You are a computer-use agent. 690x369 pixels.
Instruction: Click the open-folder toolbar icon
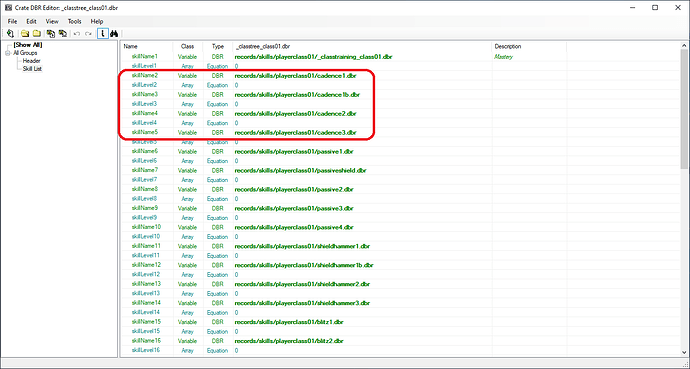[x=25, y=33]
